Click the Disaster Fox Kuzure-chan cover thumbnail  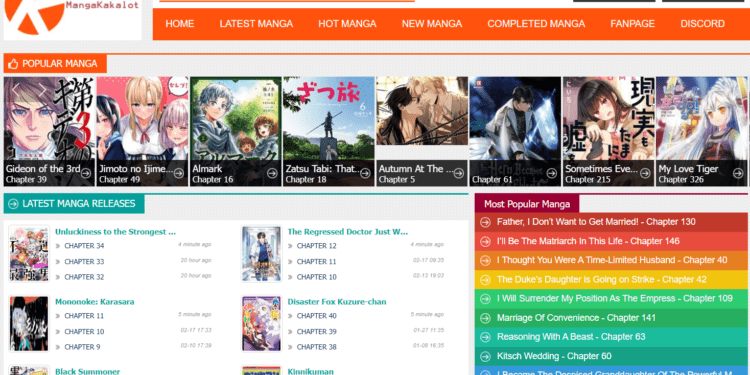[262, 324]
